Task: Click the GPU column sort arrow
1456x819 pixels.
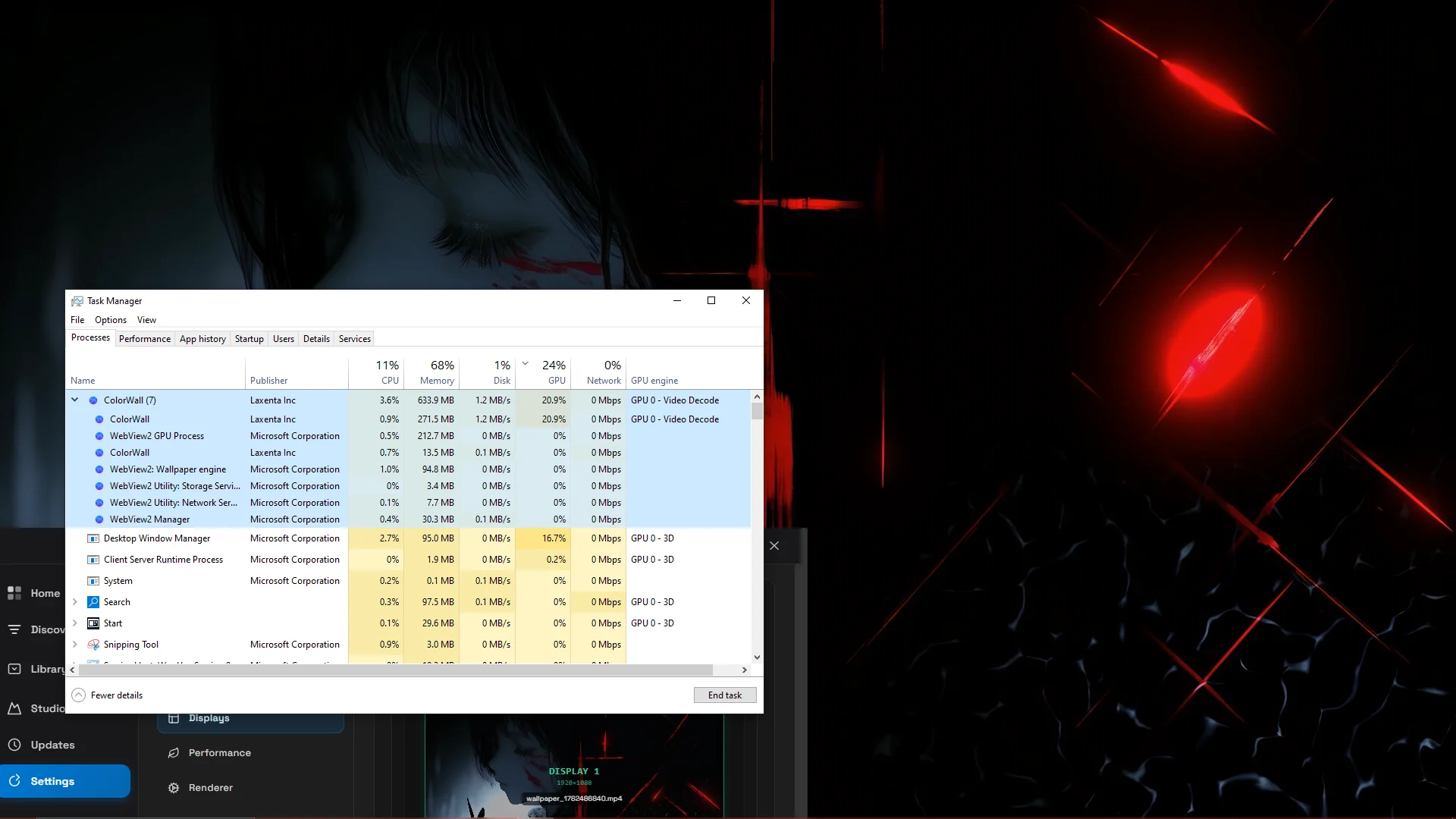Action: tap(525, 363)
